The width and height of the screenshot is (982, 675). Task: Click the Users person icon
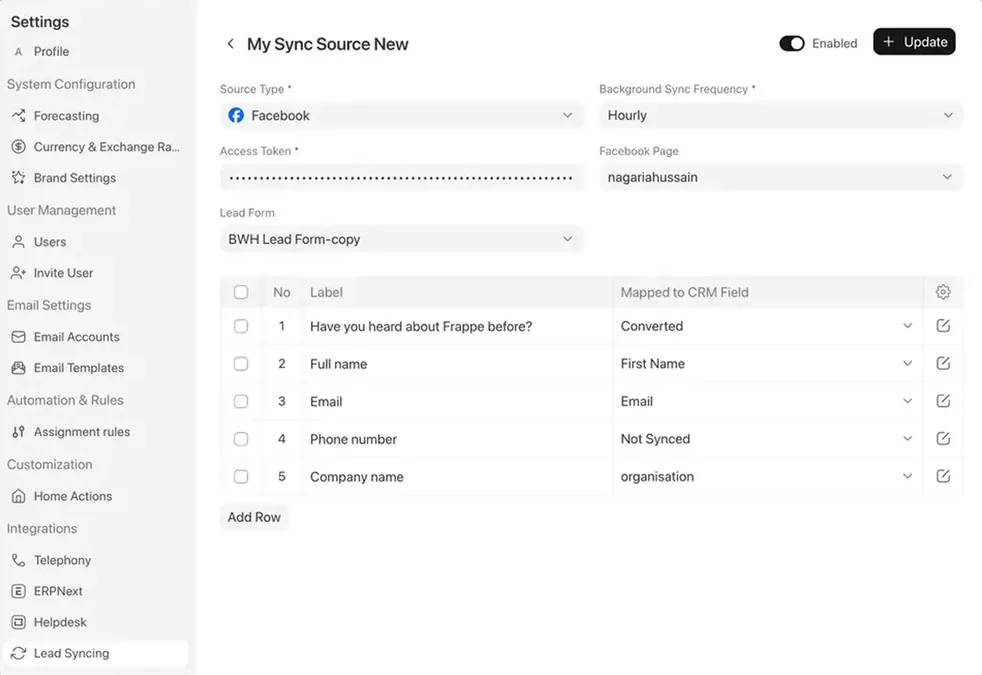(x=18, y=242)
